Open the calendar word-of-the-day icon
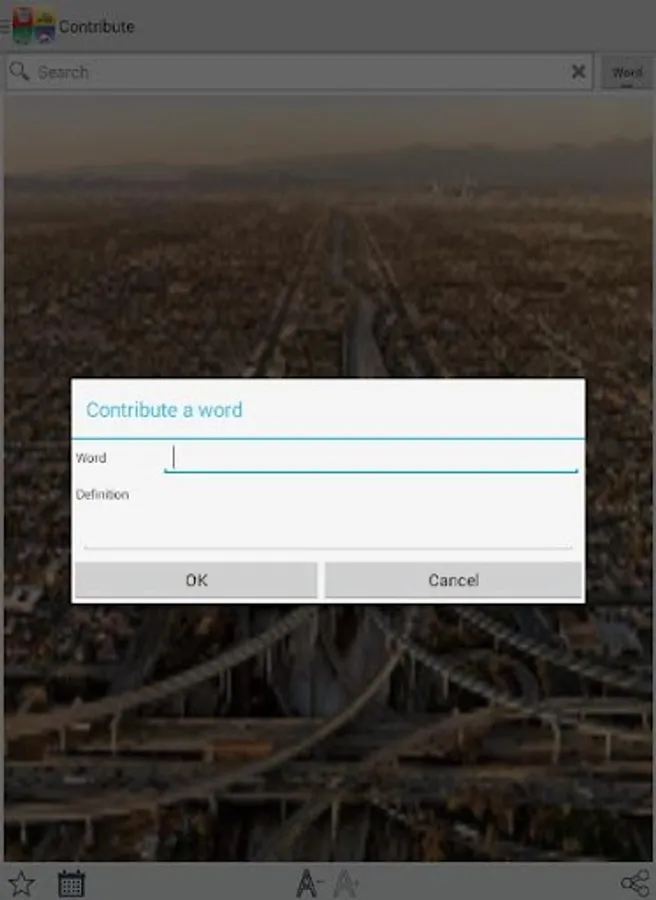This screenshot has height=900, width=656. (71, 883)
